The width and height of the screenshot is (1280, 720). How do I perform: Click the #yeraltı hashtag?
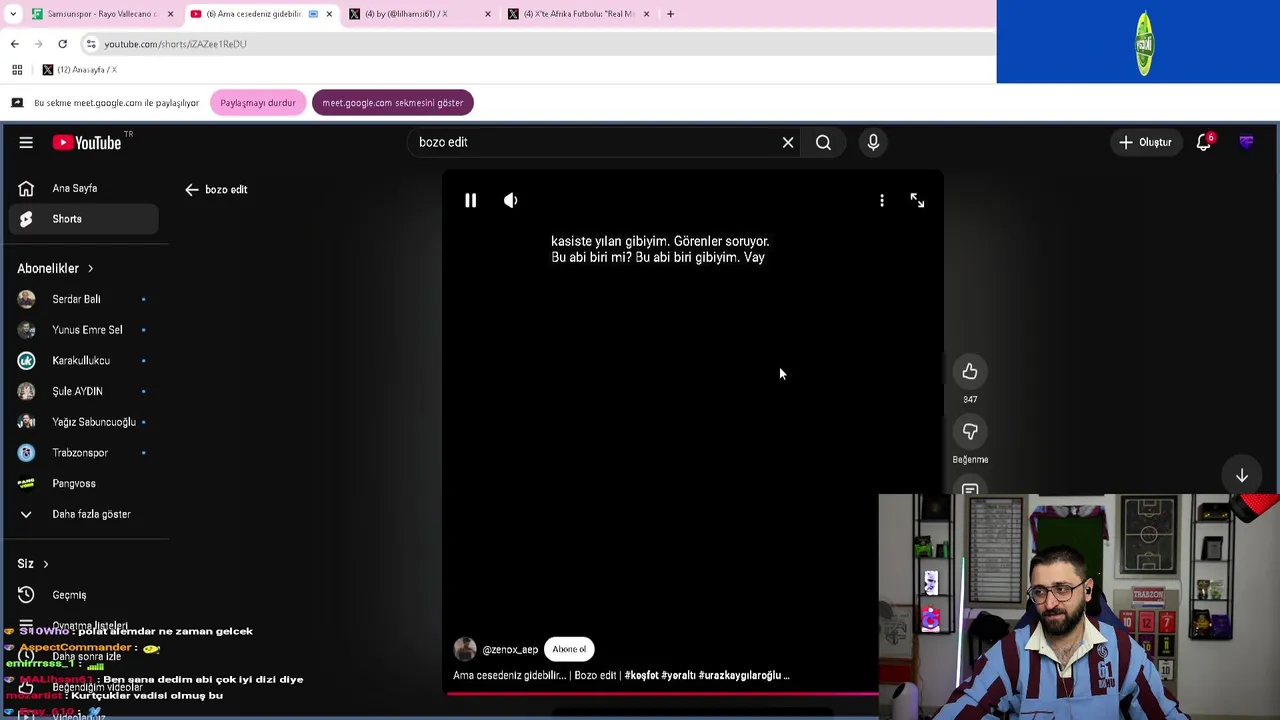point(678,675)
